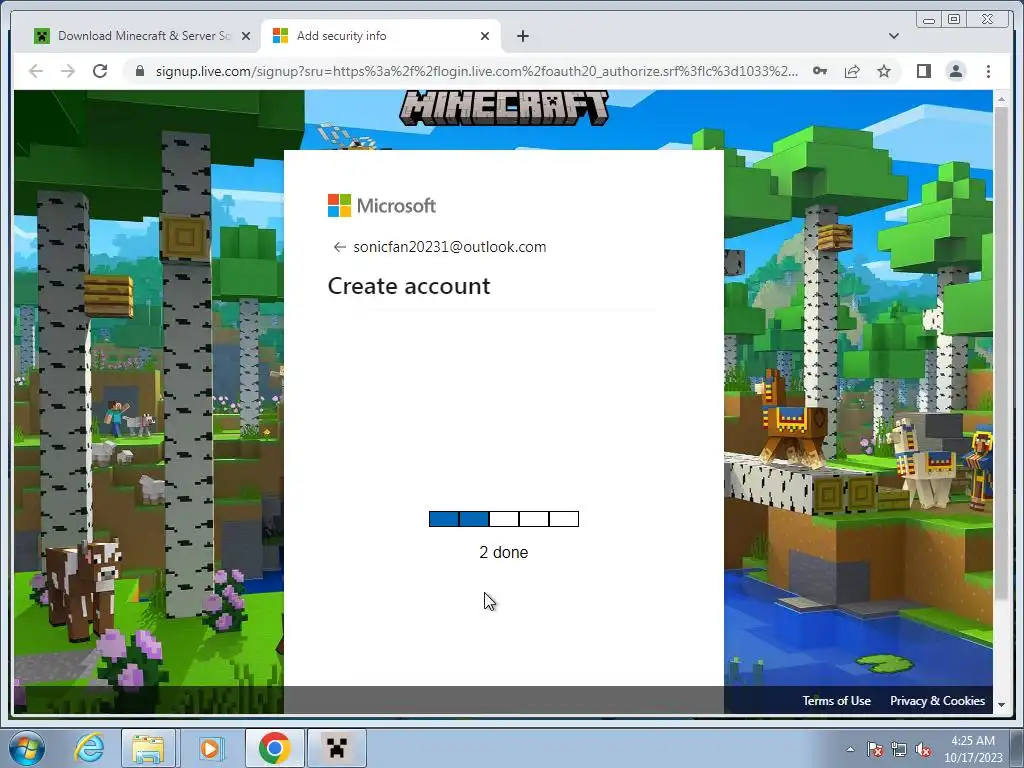Viewport: 1024px width, 768px height.
Task: Click Chrome icon on taskbar
Action: [274, 748]
